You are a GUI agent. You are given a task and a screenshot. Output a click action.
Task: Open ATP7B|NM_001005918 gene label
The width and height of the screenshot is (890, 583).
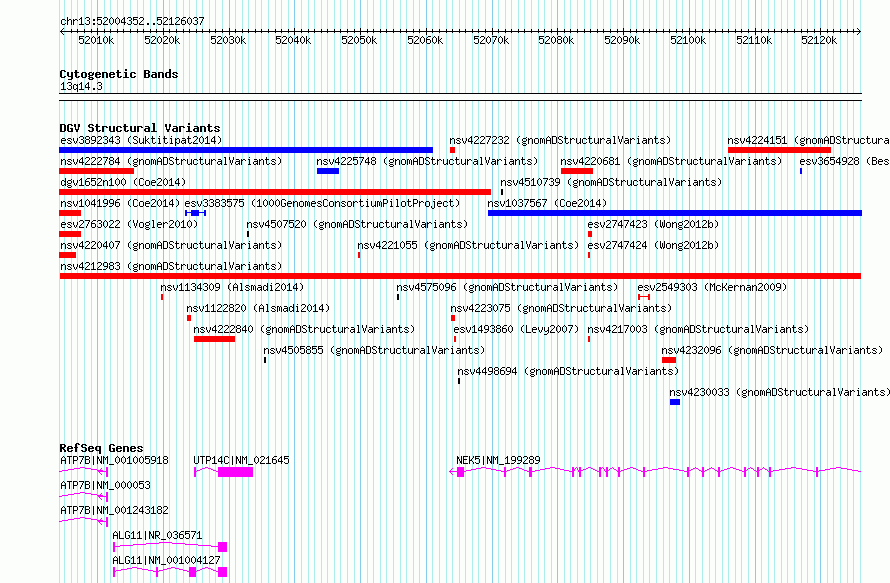pyautogui.click(x=114, y=460)
